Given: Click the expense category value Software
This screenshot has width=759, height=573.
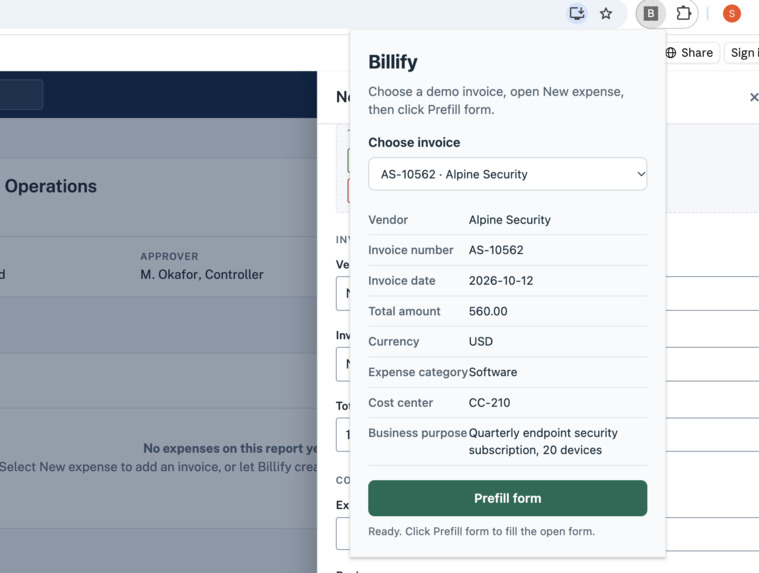Looking at the screenshot, I should (492, 372).
